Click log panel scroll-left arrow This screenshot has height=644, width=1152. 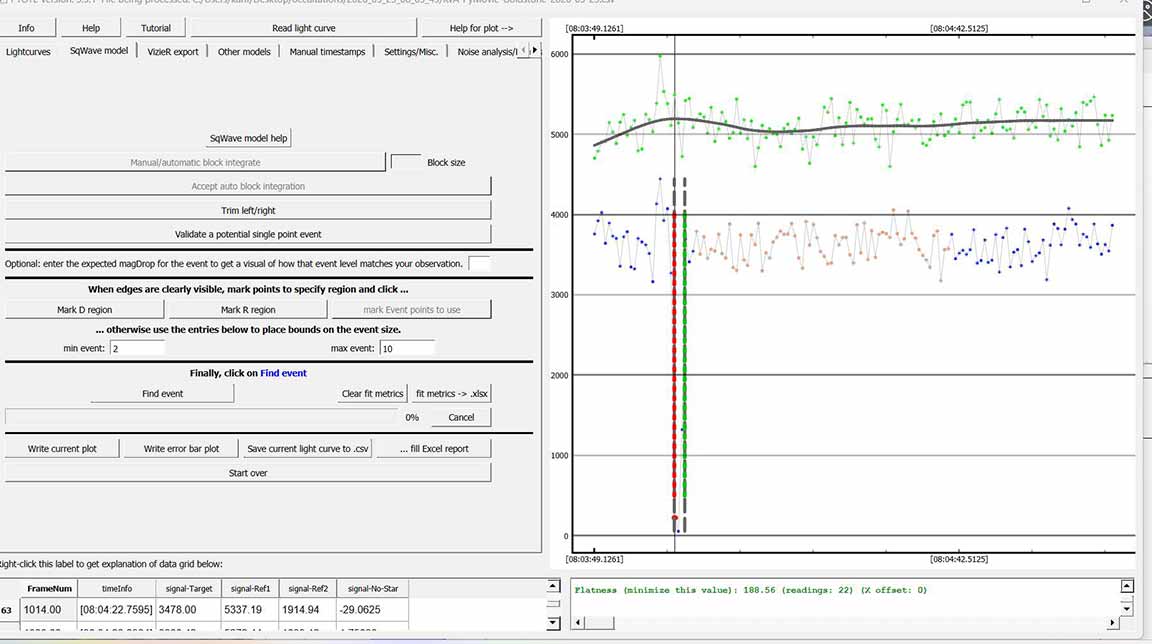(578, 623)
